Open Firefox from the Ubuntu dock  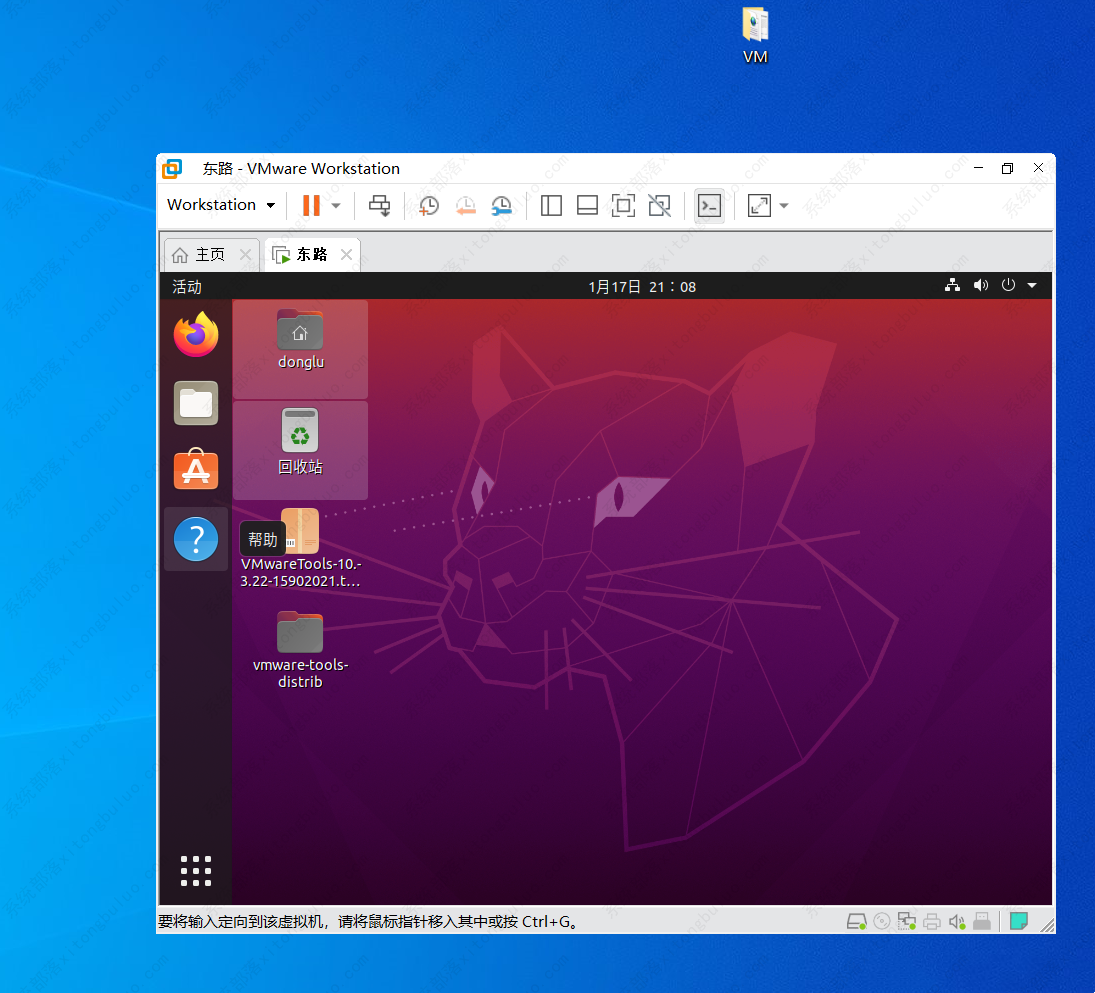point(196,335)
